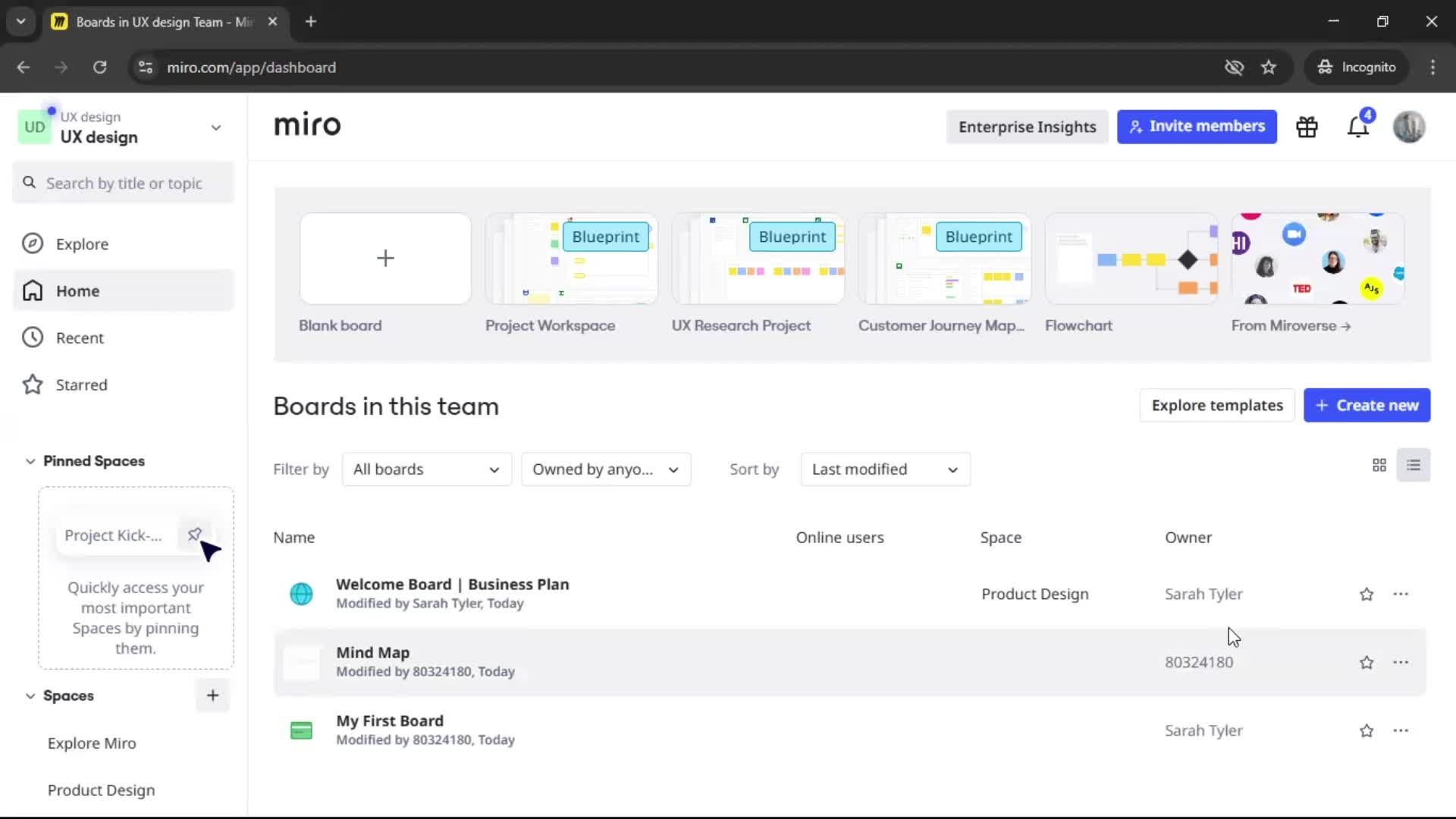Click Enterprise Insights button
Screen dimensions: 1456x819
pos(1027,127)
